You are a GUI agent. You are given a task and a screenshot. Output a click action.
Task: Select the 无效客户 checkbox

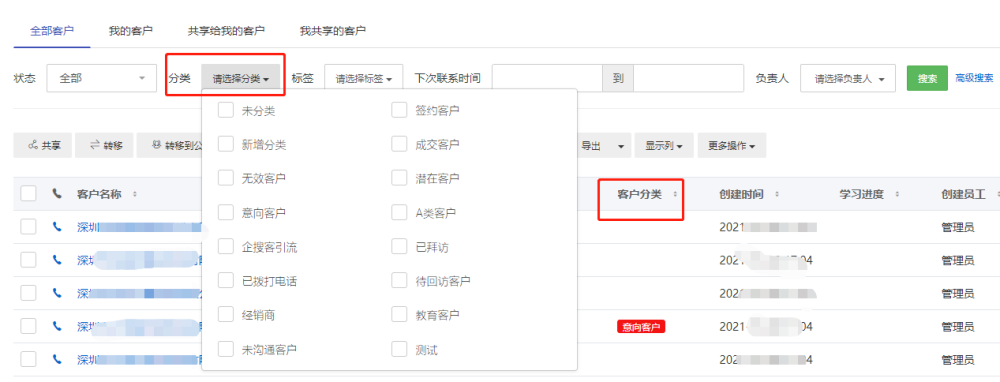coord(226,178)
